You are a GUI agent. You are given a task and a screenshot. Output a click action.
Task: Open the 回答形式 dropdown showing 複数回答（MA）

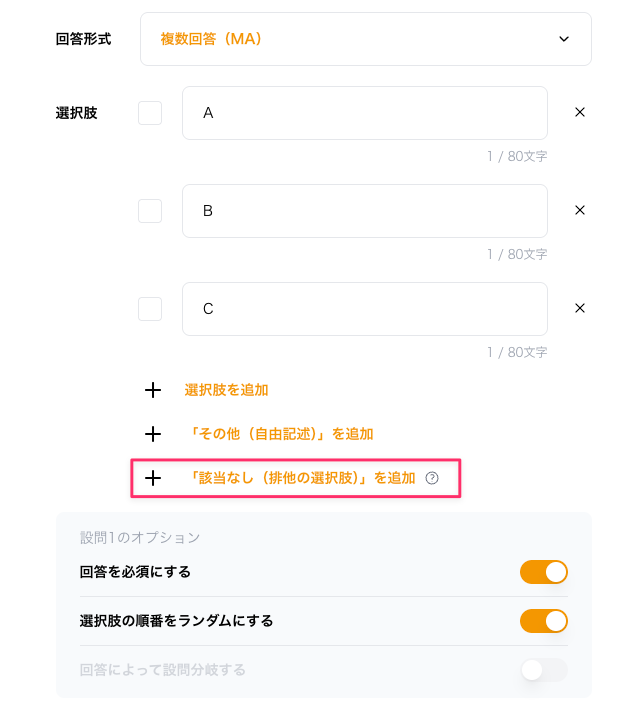365,39
